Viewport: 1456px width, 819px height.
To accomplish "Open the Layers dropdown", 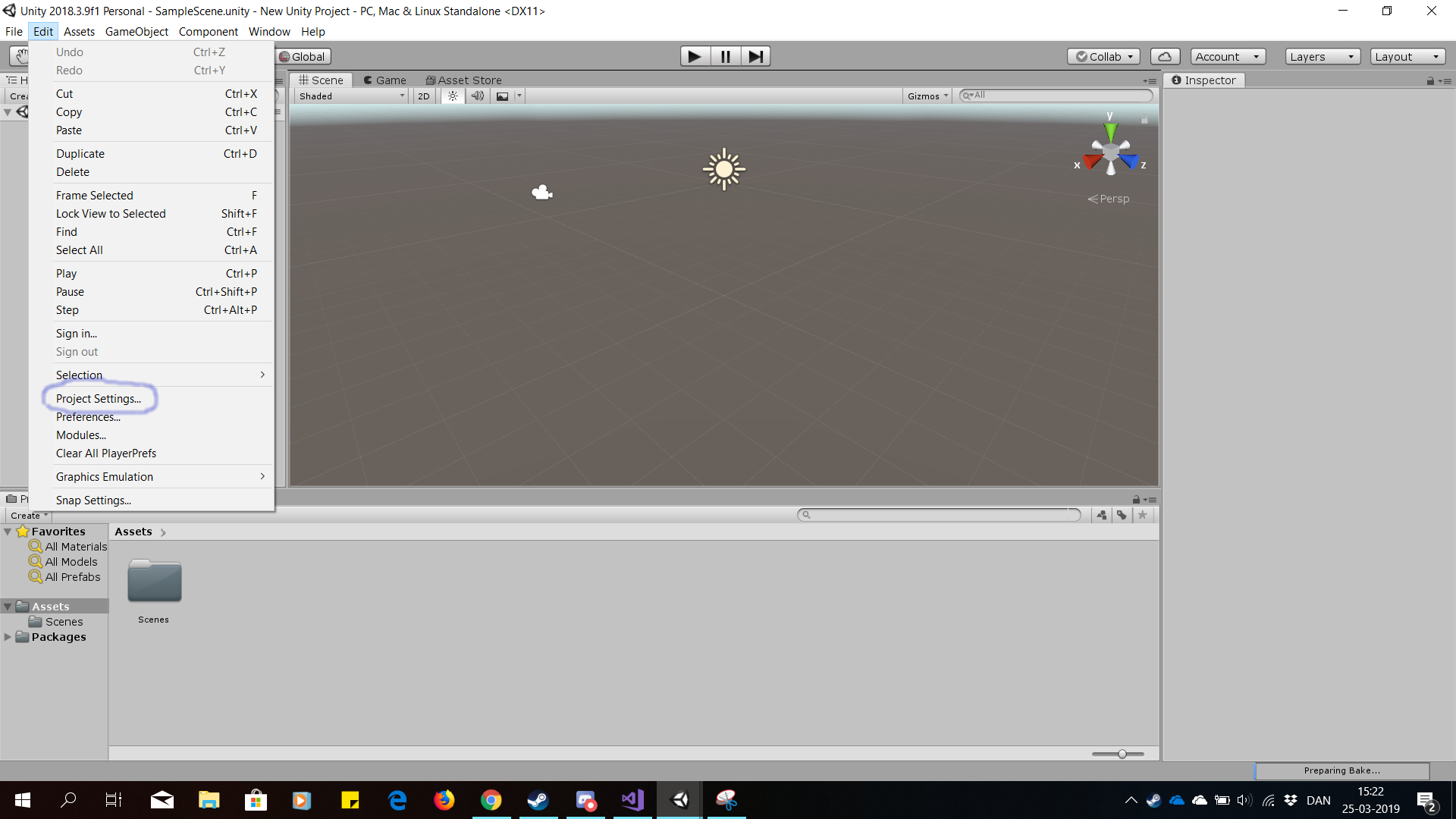I will (x=1322, y=56).
